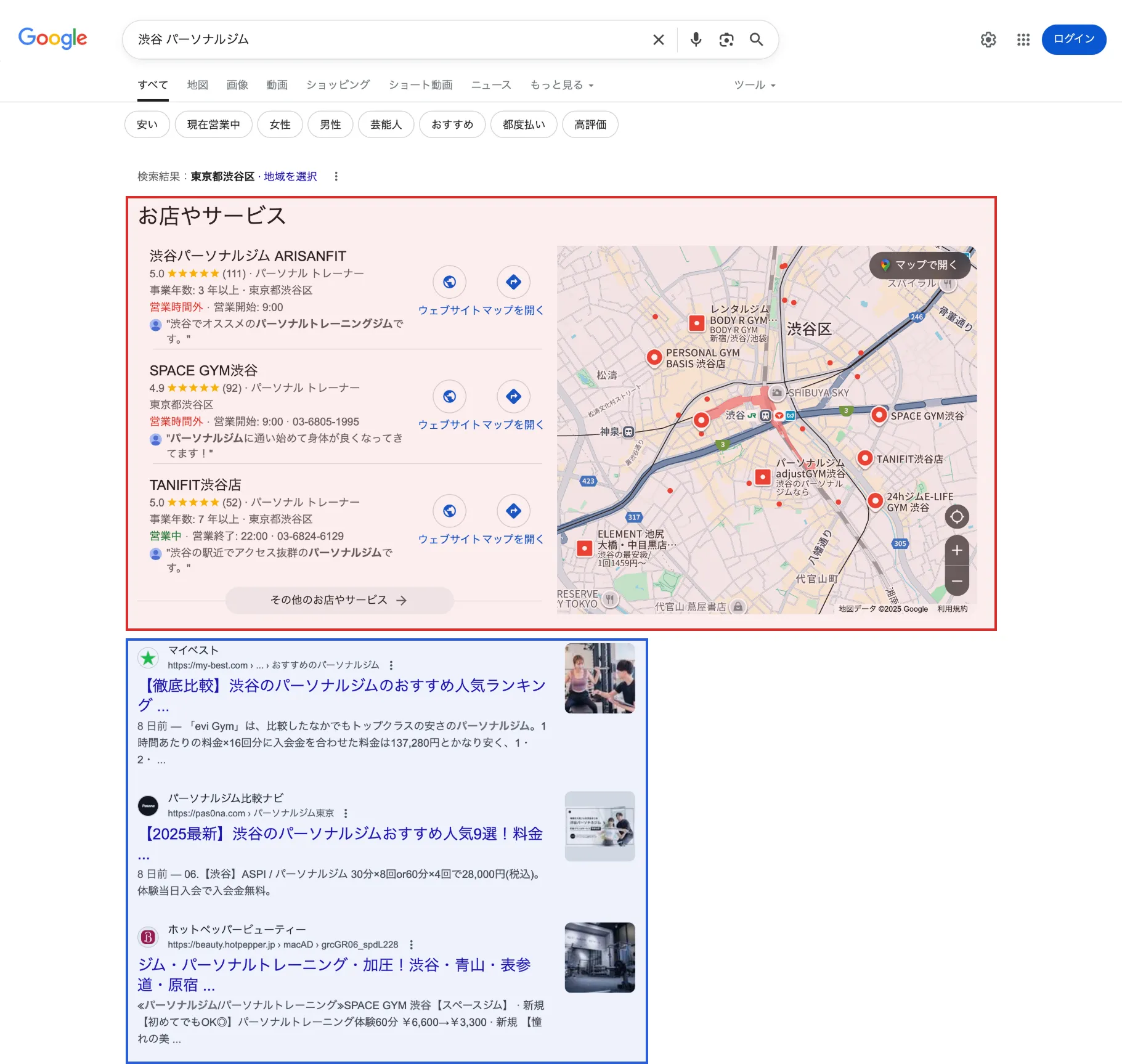Expand the もっと見る dropdown
This screenshot has height=1064, width=1122.
pyautogui.click(x=561, y=85)
